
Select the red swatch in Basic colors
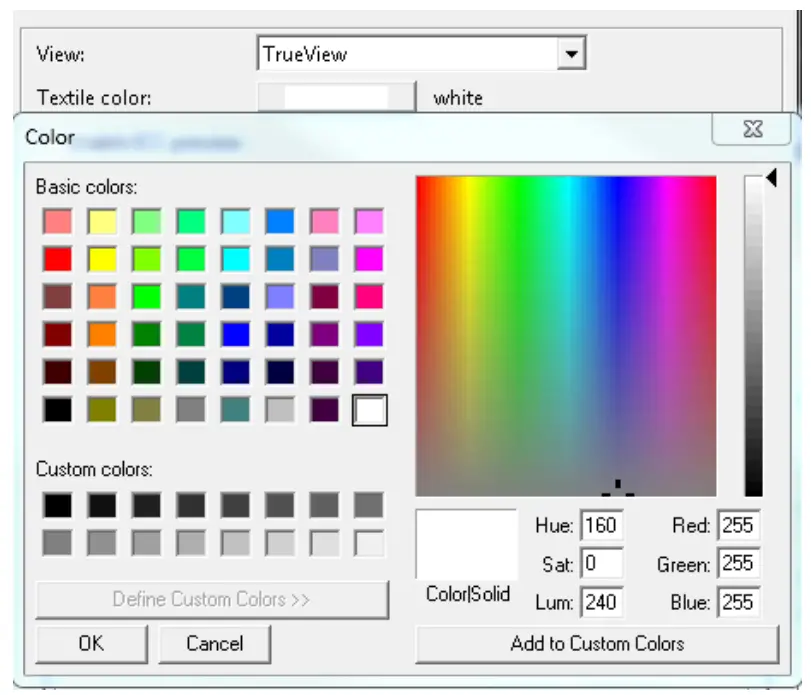tap(57, 258)
